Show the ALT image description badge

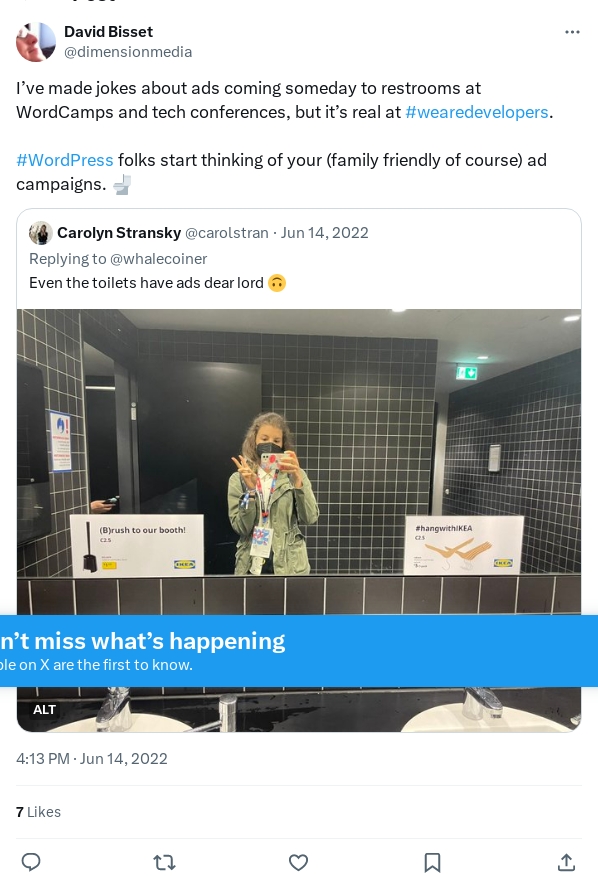[x=44, y=710]
